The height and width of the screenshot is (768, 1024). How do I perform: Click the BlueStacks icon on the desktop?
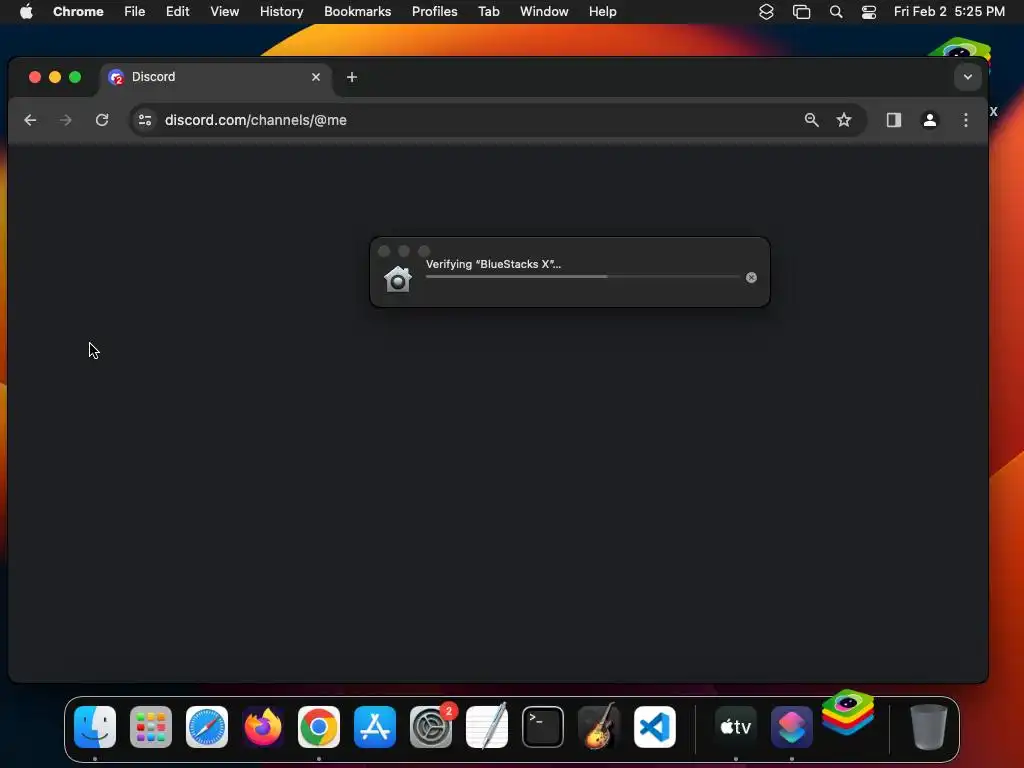[960, 49]
